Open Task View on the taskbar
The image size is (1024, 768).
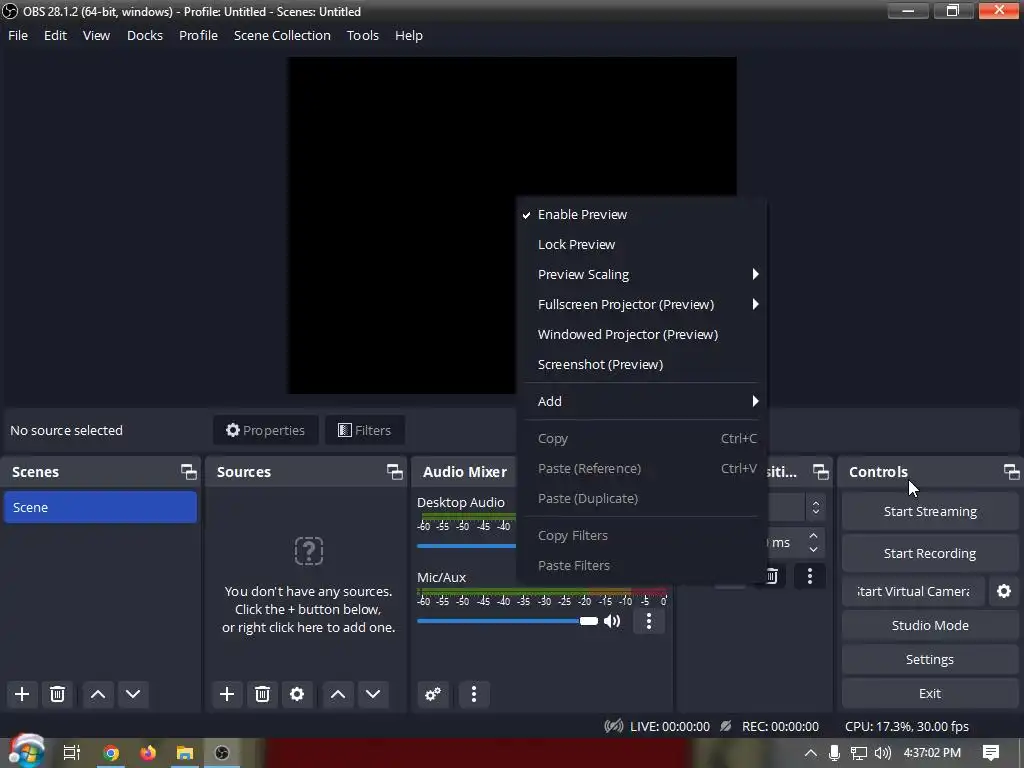point(72,753)
